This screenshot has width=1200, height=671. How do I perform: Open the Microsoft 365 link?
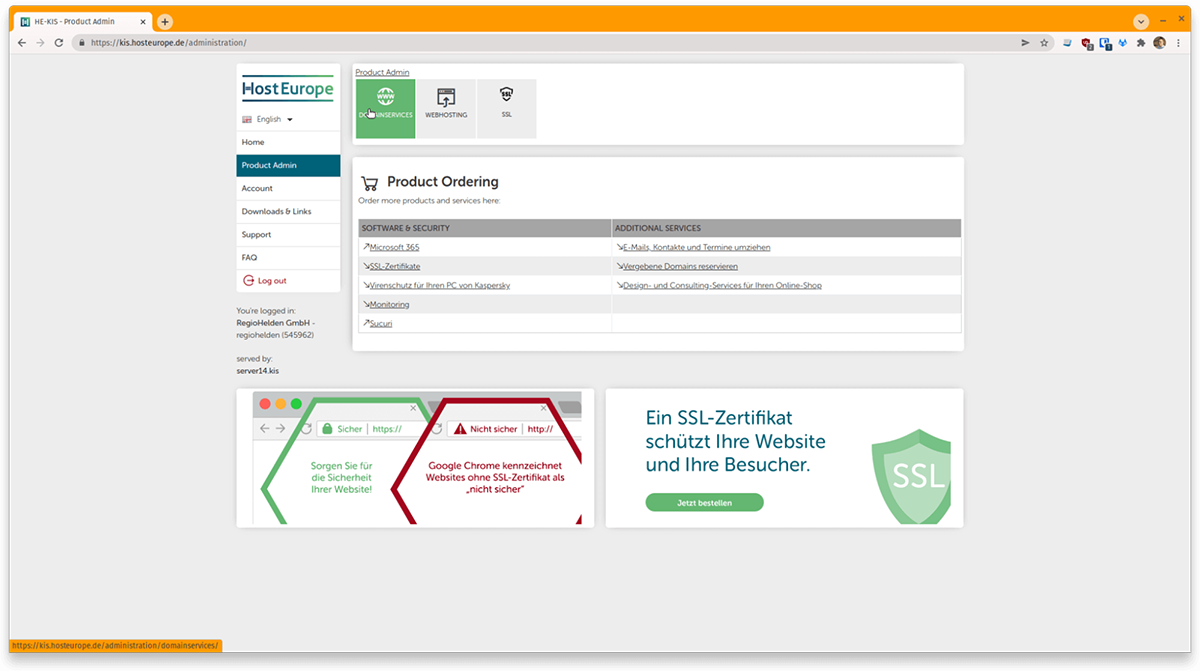[394, 247]
